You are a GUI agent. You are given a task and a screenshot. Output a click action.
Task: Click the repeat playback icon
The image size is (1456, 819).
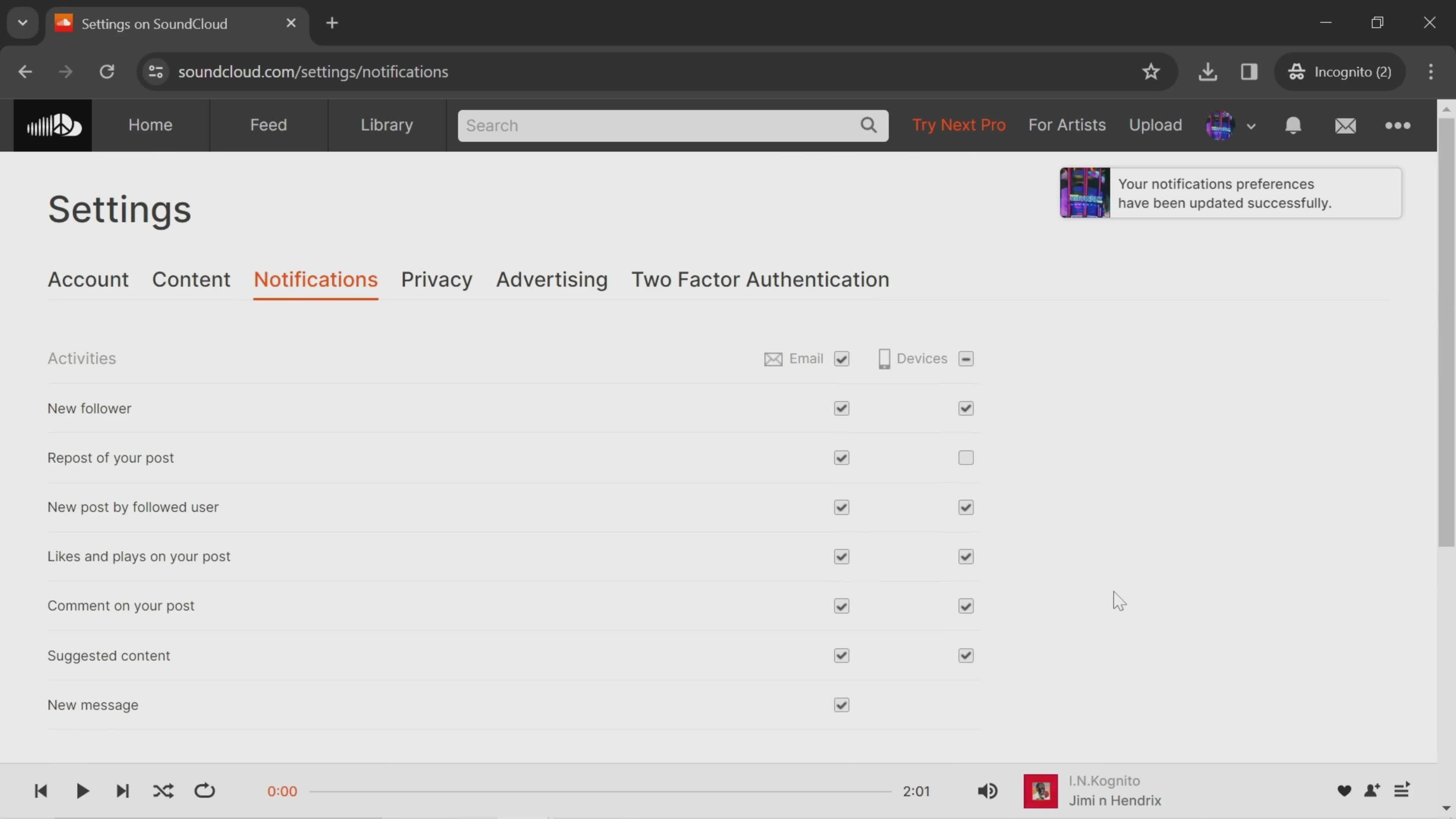coord(205,791)
